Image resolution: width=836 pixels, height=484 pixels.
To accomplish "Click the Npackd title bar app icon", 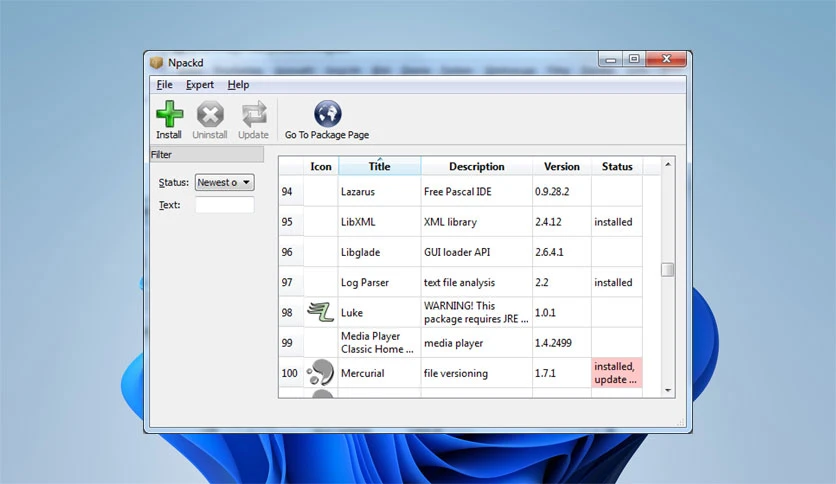I will [x=156, y=63].
